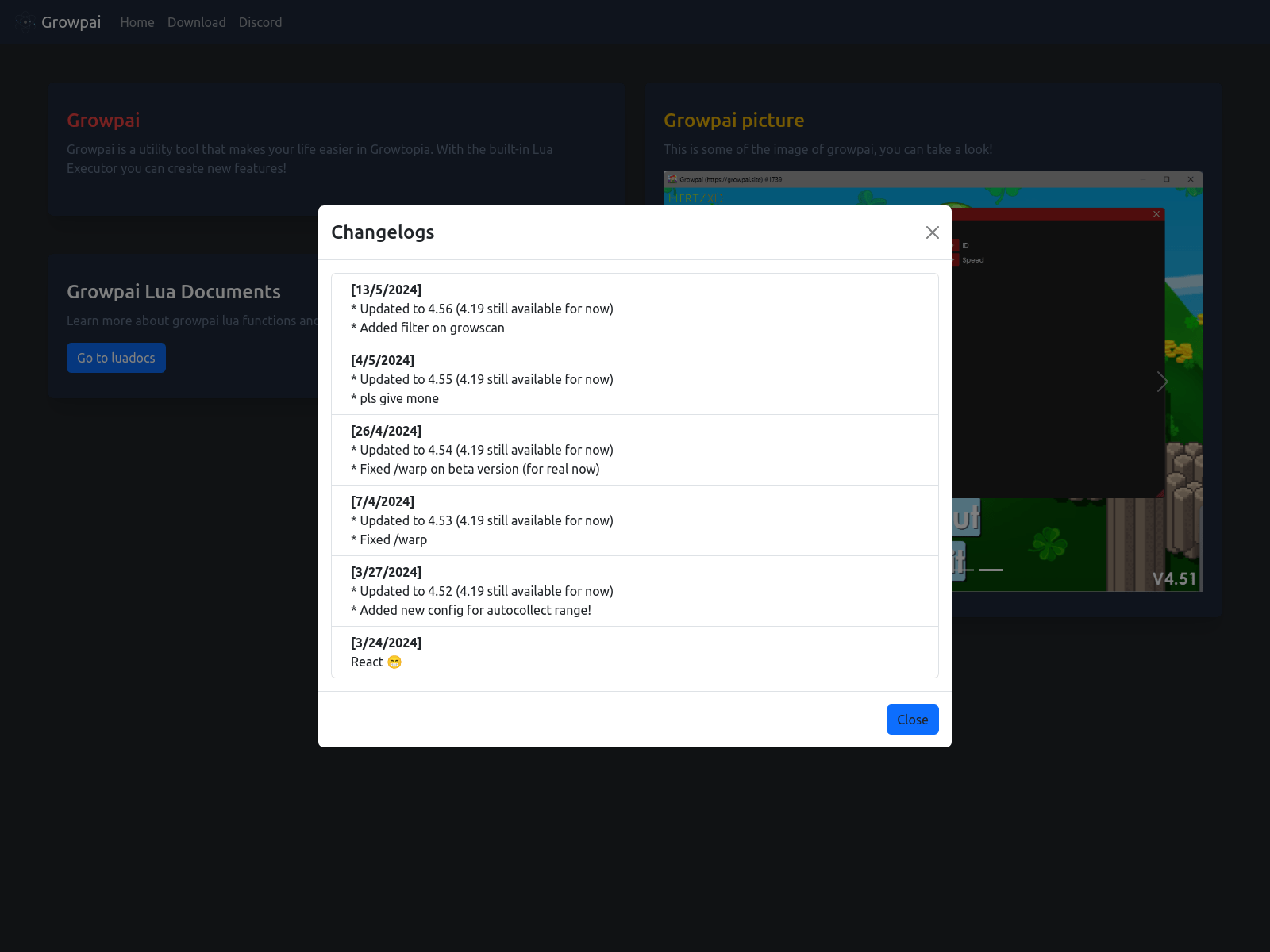Click the Changelogs dialog title
1270x952 pixels.
[383, 232]
